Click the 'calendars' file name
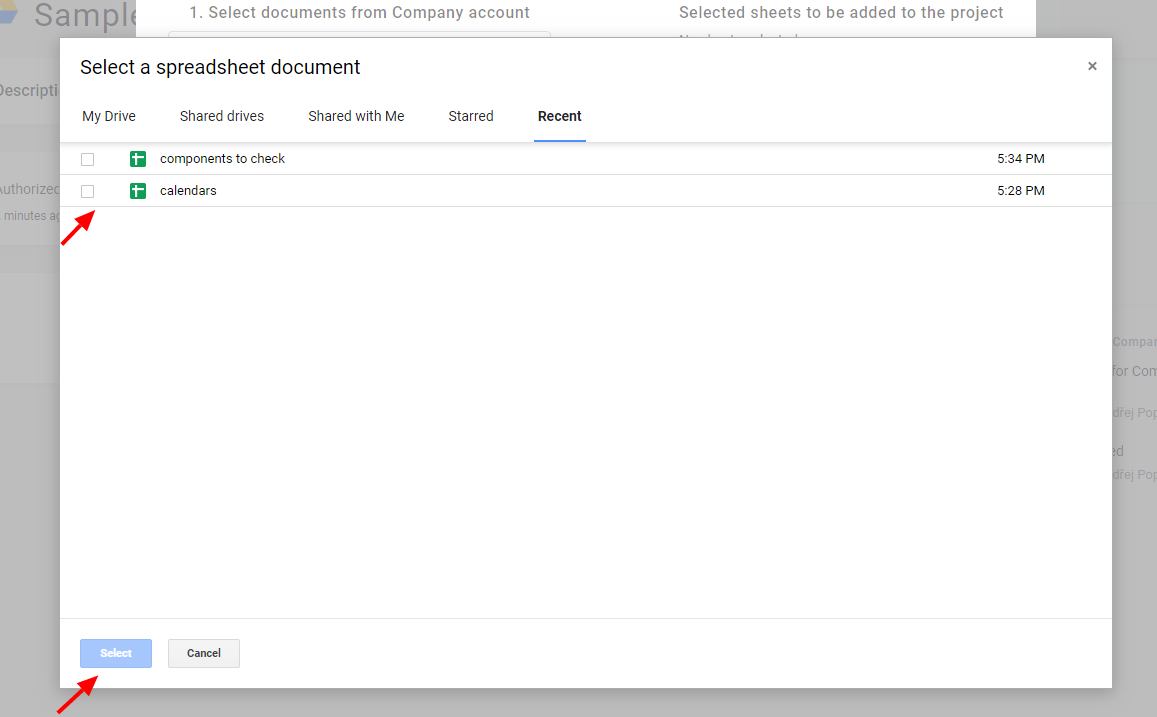Screen dimensions: 1157x717 pos(188,190)
